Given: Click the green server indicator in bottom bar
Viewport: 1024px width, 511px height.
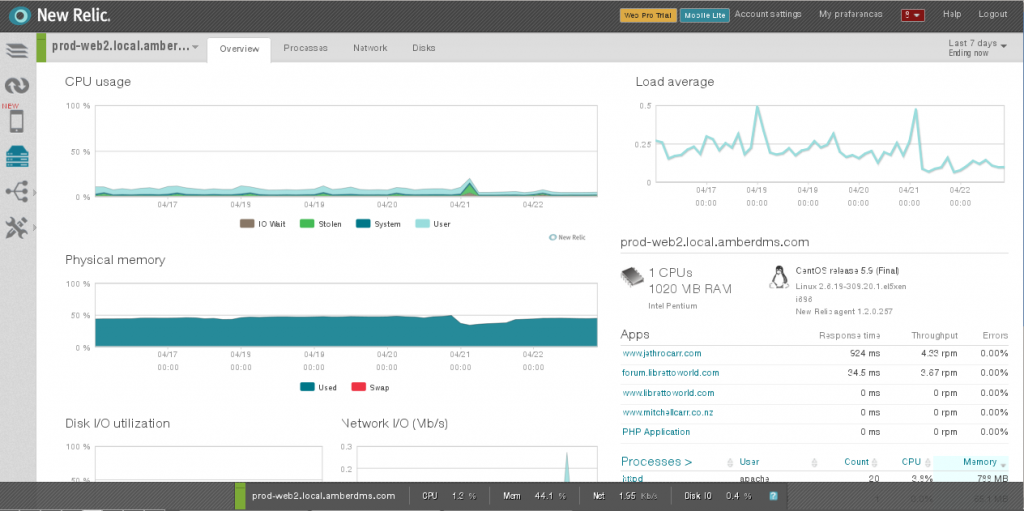Looking at the screenshot, I should tap(240, 496).
